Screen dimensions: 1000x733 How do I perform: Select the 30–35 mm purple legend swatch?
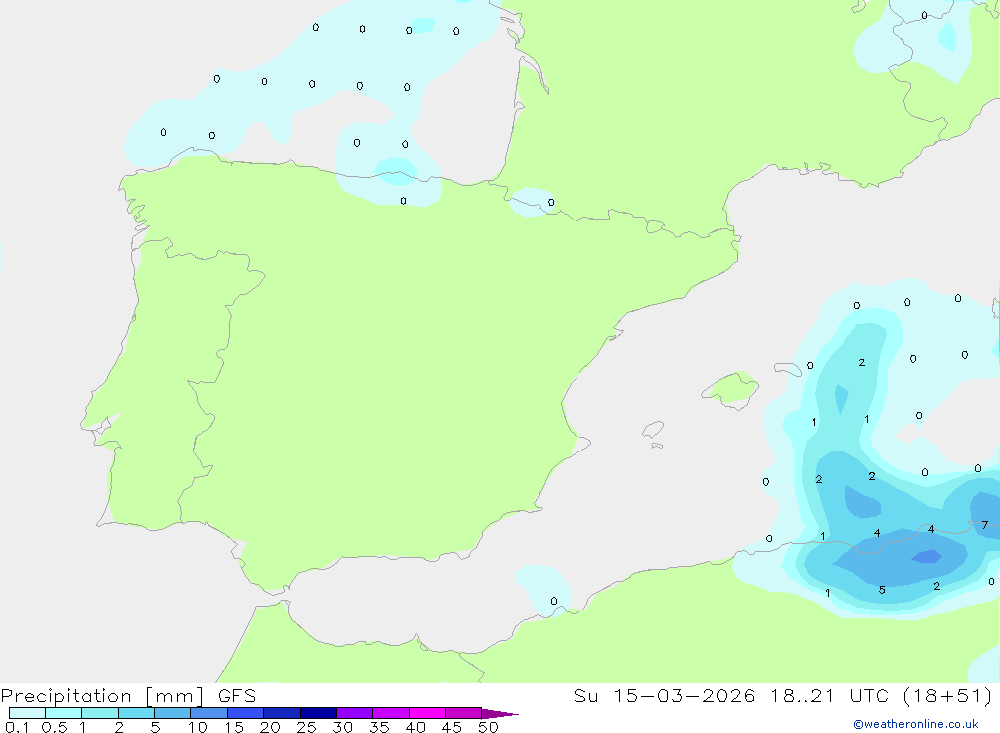pos(354,713)
